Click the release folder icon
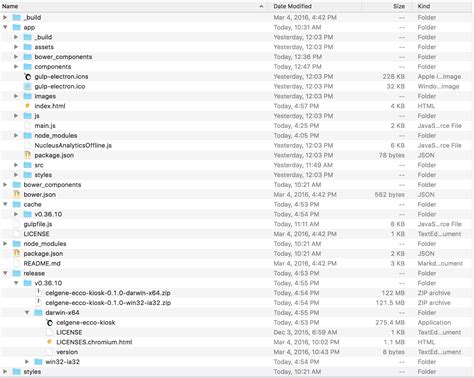The width and height of the screenshot is (474, 378). click(17, 273)
